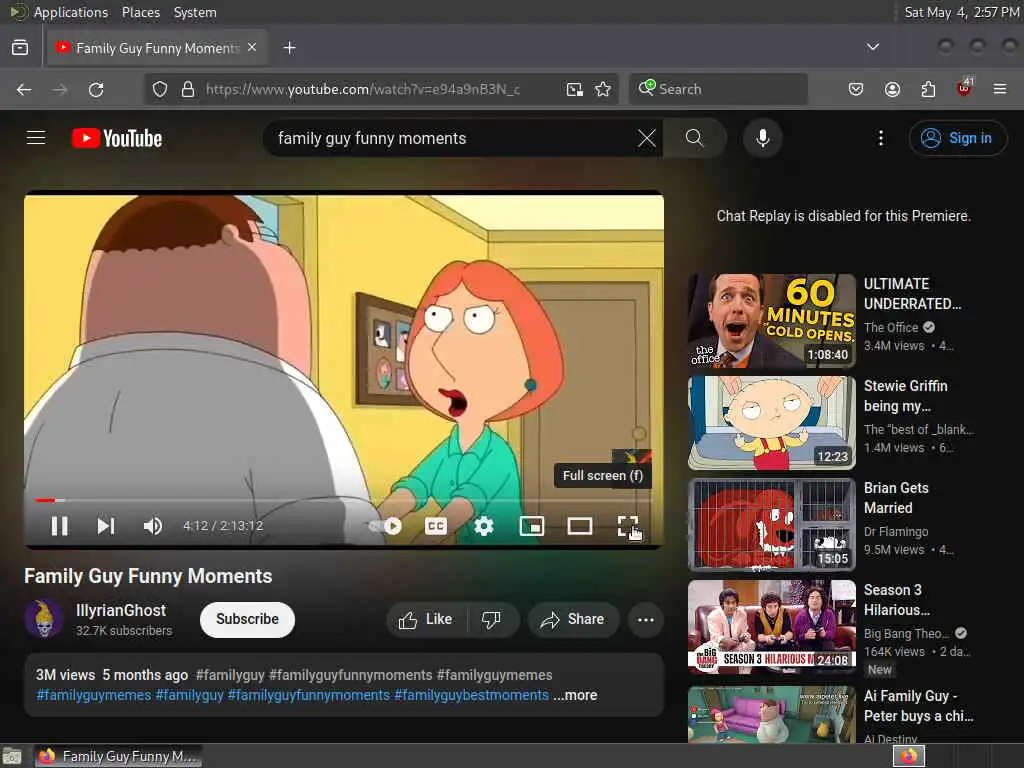
Task: Expand the list all tabs chevron
Action: 872,47
